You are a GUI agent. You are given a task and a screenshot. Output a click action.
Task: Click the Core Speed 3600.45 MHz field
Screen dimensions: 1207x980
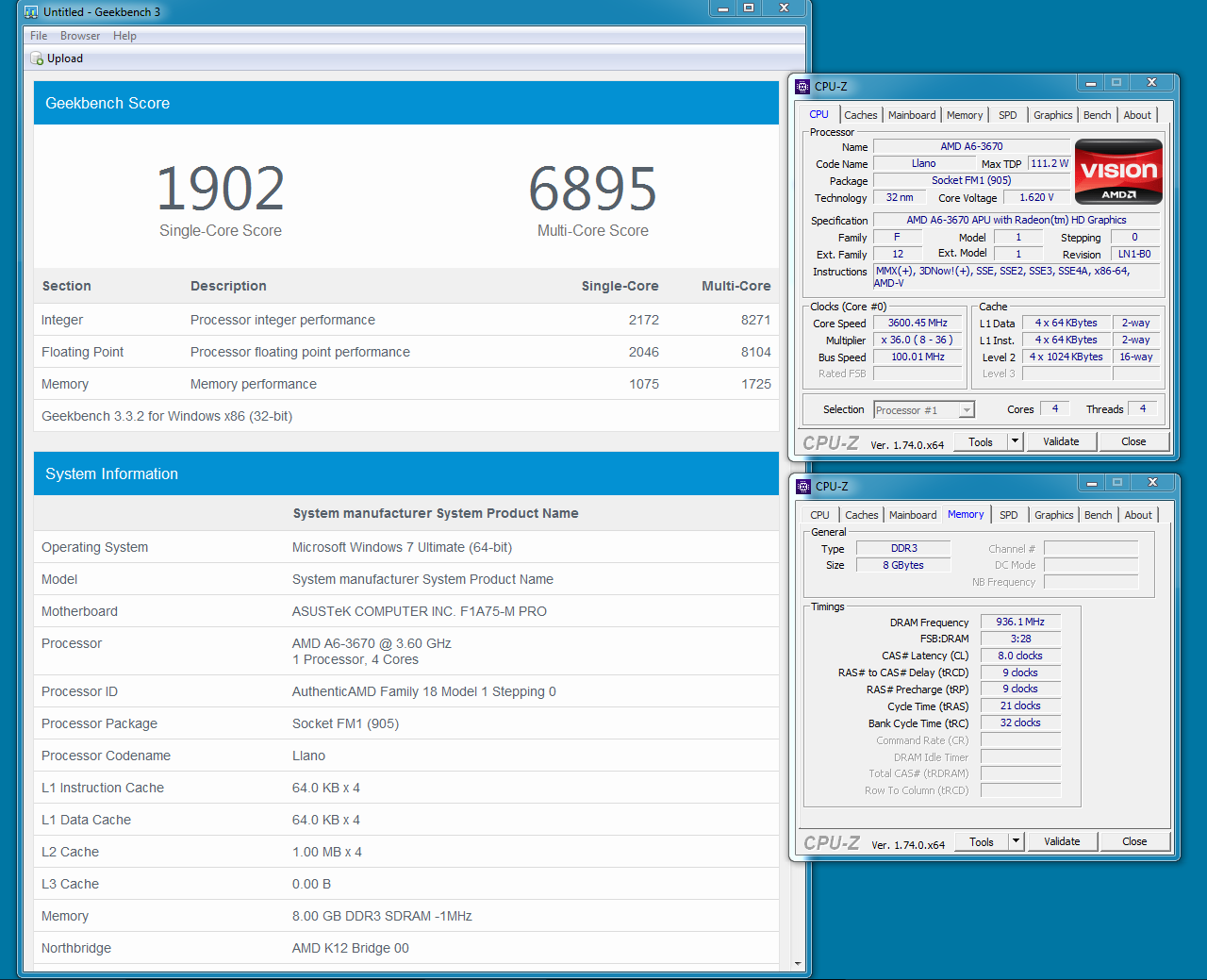918,323
